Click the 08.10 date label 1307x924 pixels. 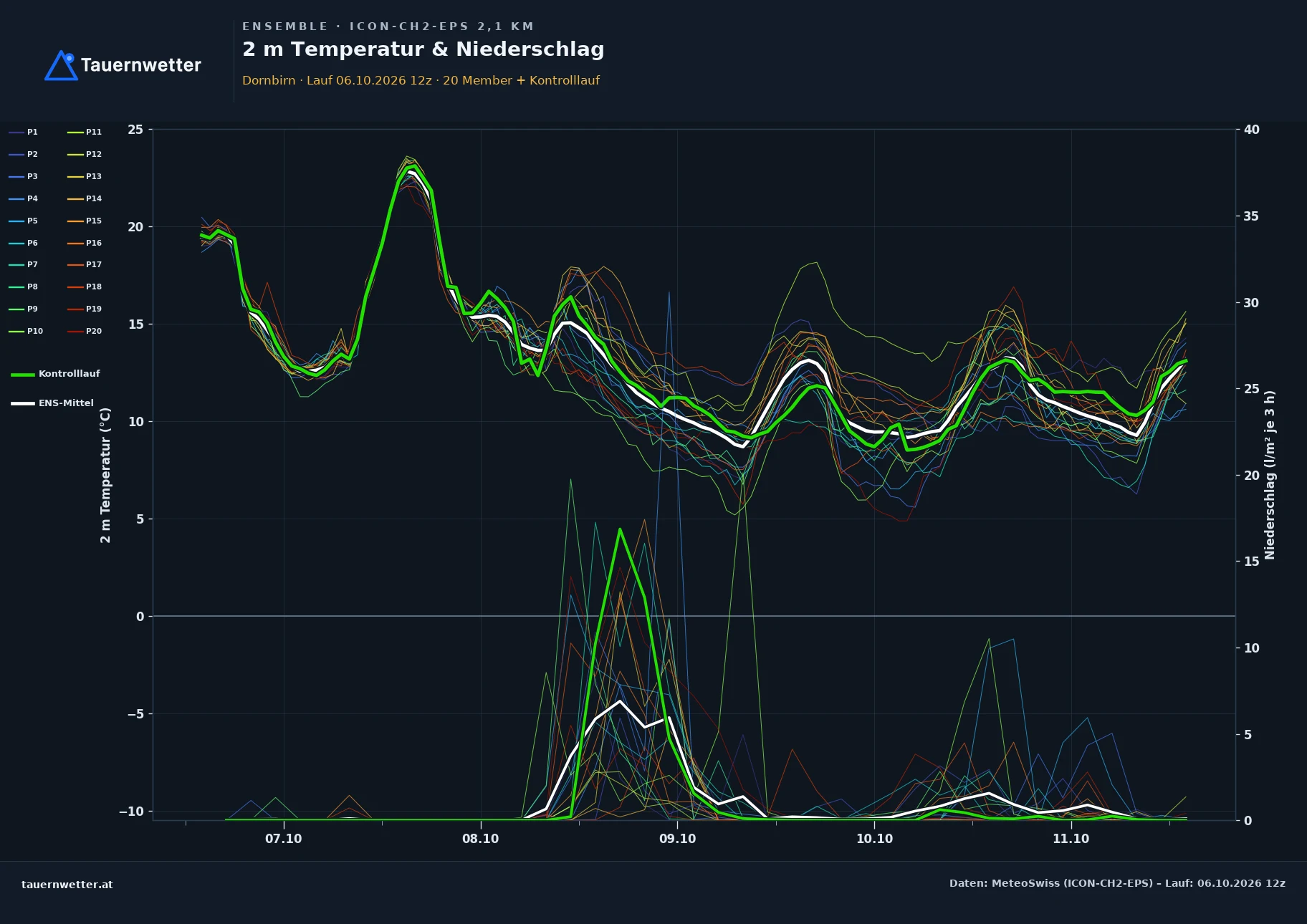click(480, 839)
